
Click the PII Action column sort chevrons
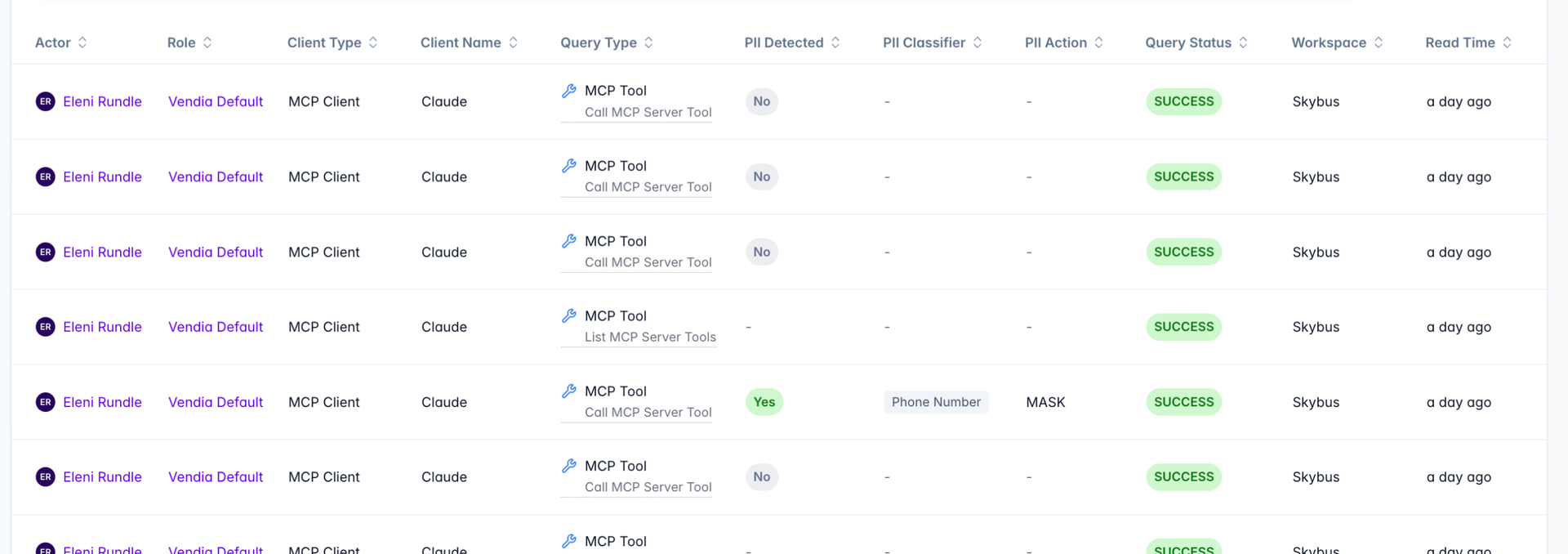click(x=1099, y=42)
